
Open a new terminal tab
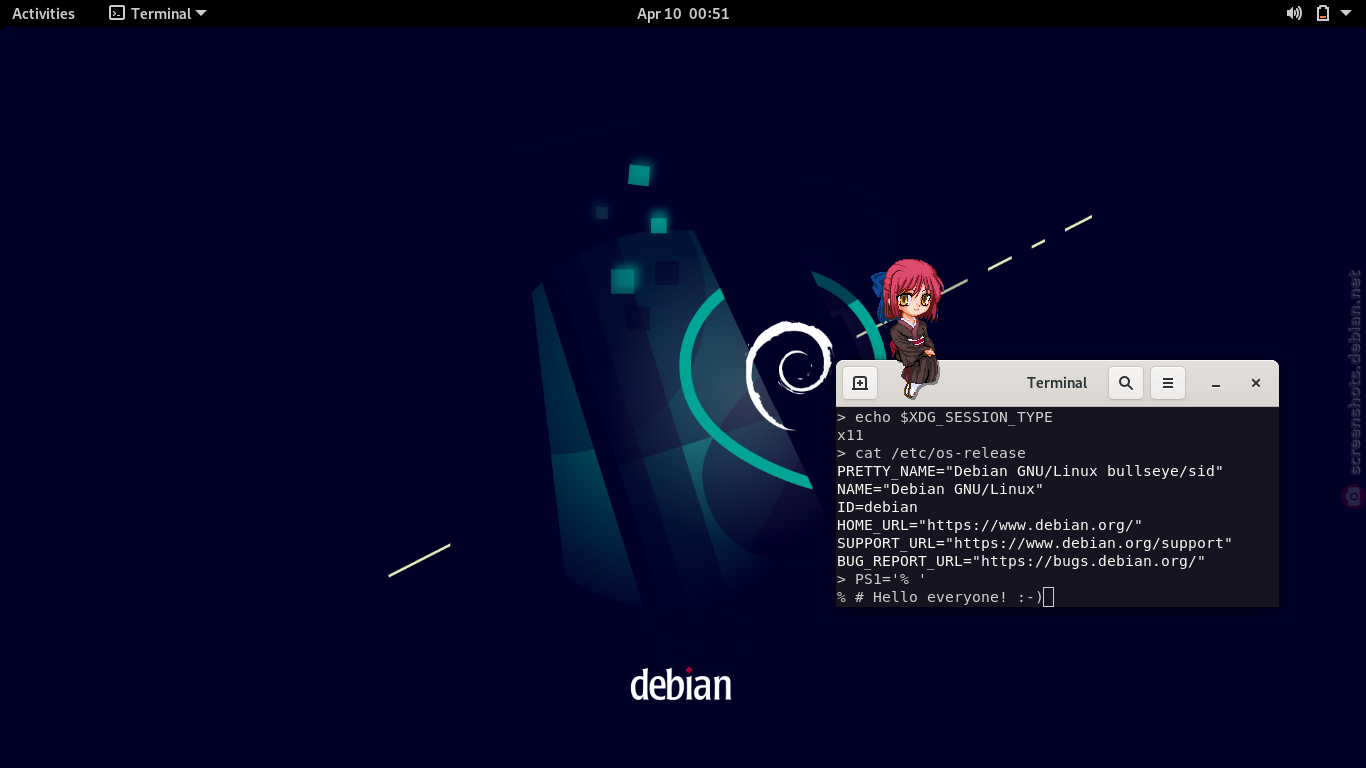coord(860,383)
